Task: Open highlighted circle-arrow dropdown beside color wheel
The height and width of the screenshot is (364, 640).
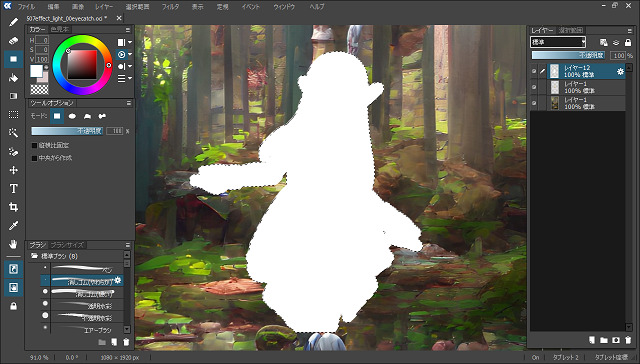Action: point(124,54)
